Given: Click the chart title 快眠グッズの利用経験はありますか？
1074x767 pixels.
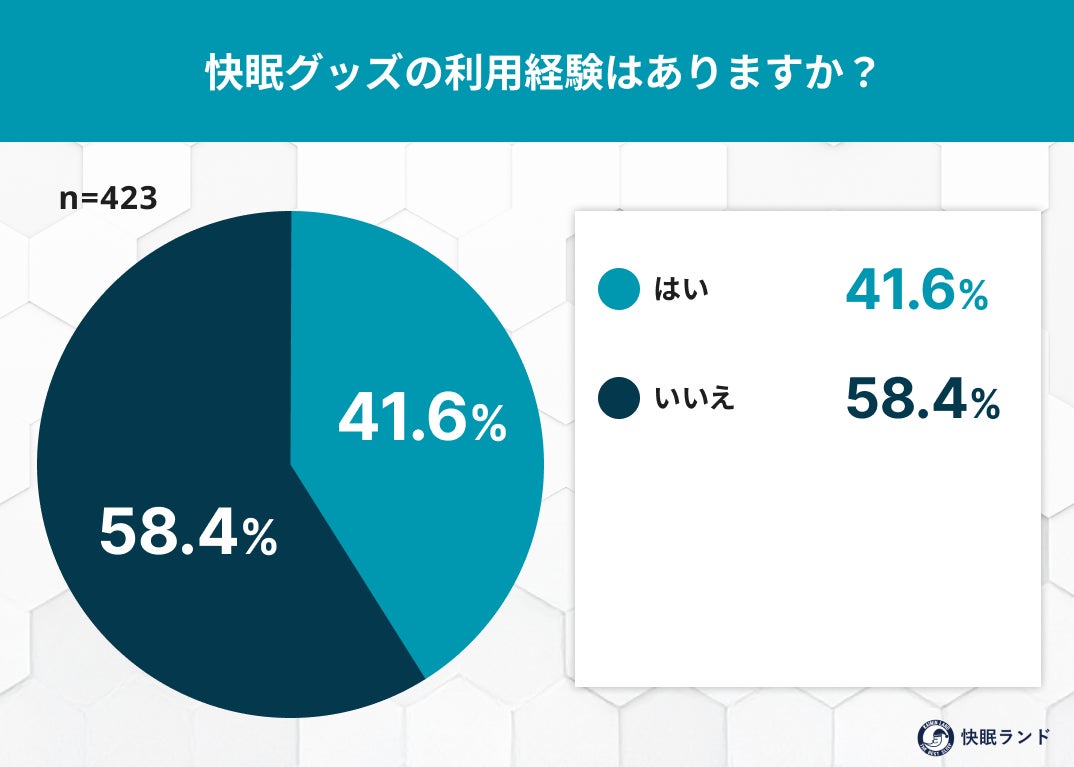Looking at the screenshot, I should (x=536, y=72).
